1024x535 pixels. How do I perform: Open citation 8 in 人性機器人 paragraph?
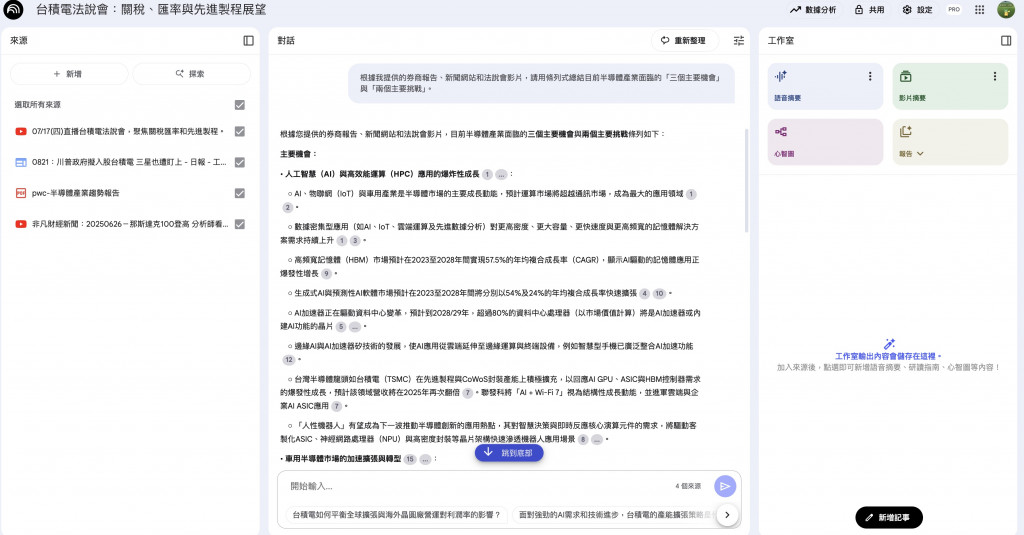point(583,440)
